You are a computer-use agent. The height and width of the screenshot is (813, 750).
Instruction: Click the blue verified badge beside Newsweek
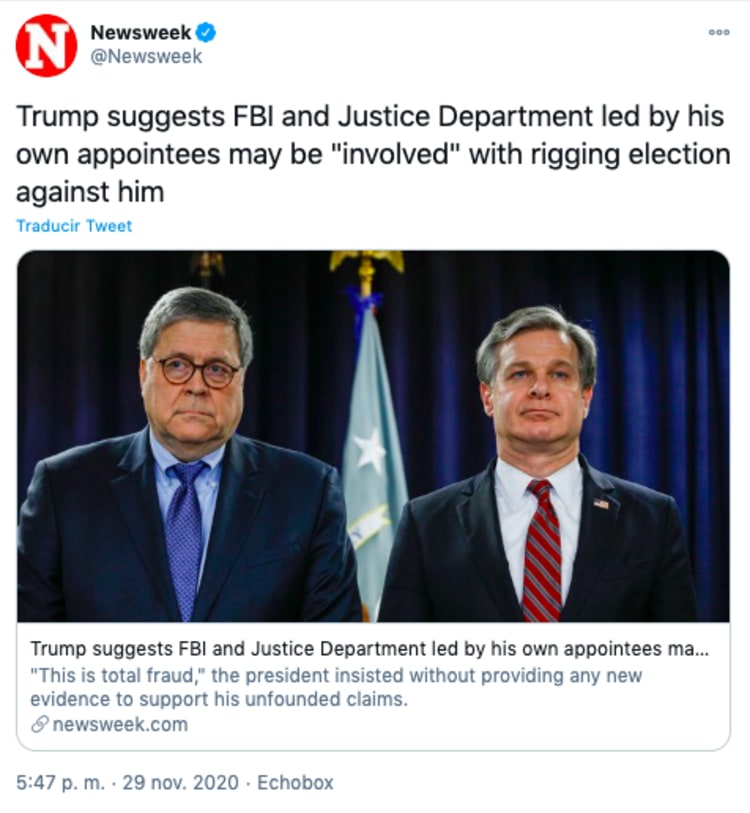pos(207,33)
